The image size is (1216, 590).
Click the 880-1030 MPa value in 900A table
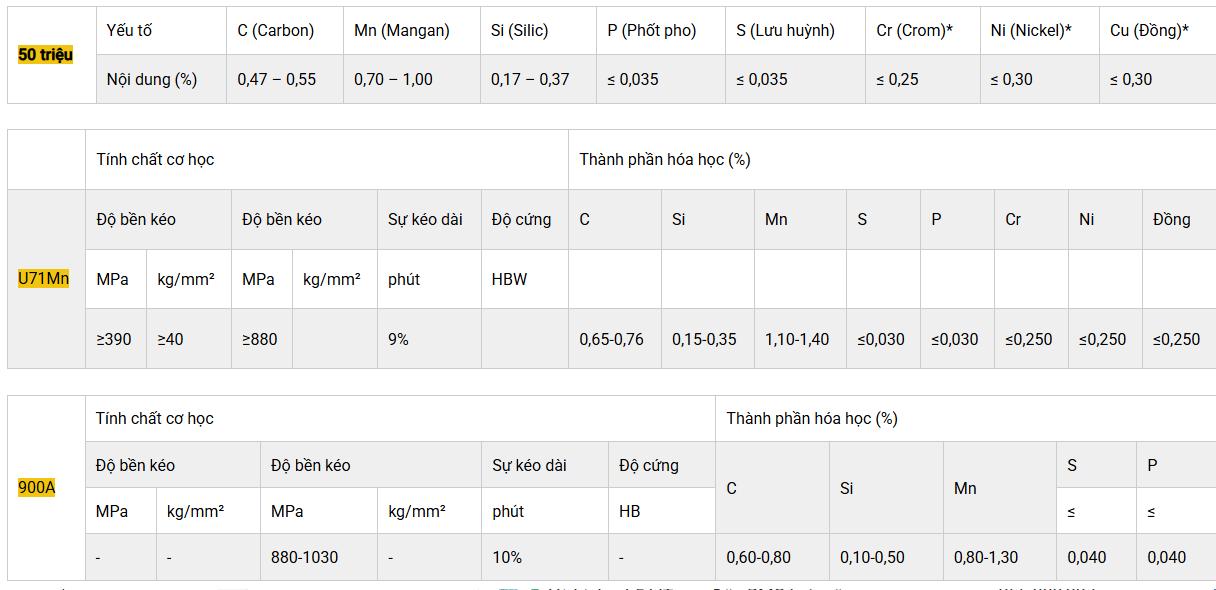pos(305,557)
